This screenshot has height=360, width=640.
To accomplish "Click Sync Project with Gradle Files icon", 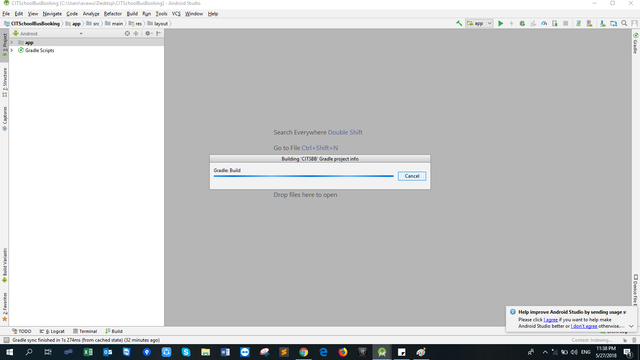I will tap(578, 23).
